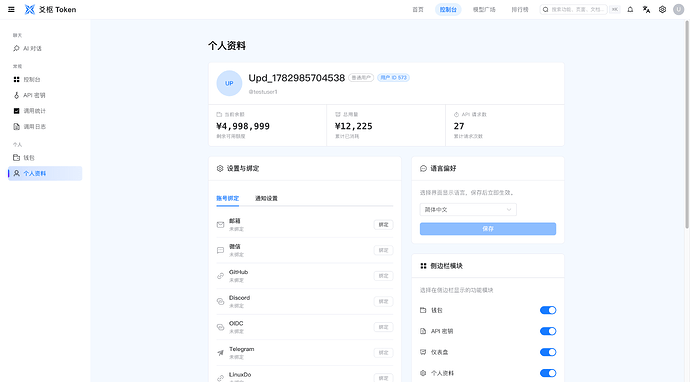The width and height of the screenshot is (690, 382).
Task: Toggle the 仪表盘 sidebar module switch
Action: pos(548,352)
